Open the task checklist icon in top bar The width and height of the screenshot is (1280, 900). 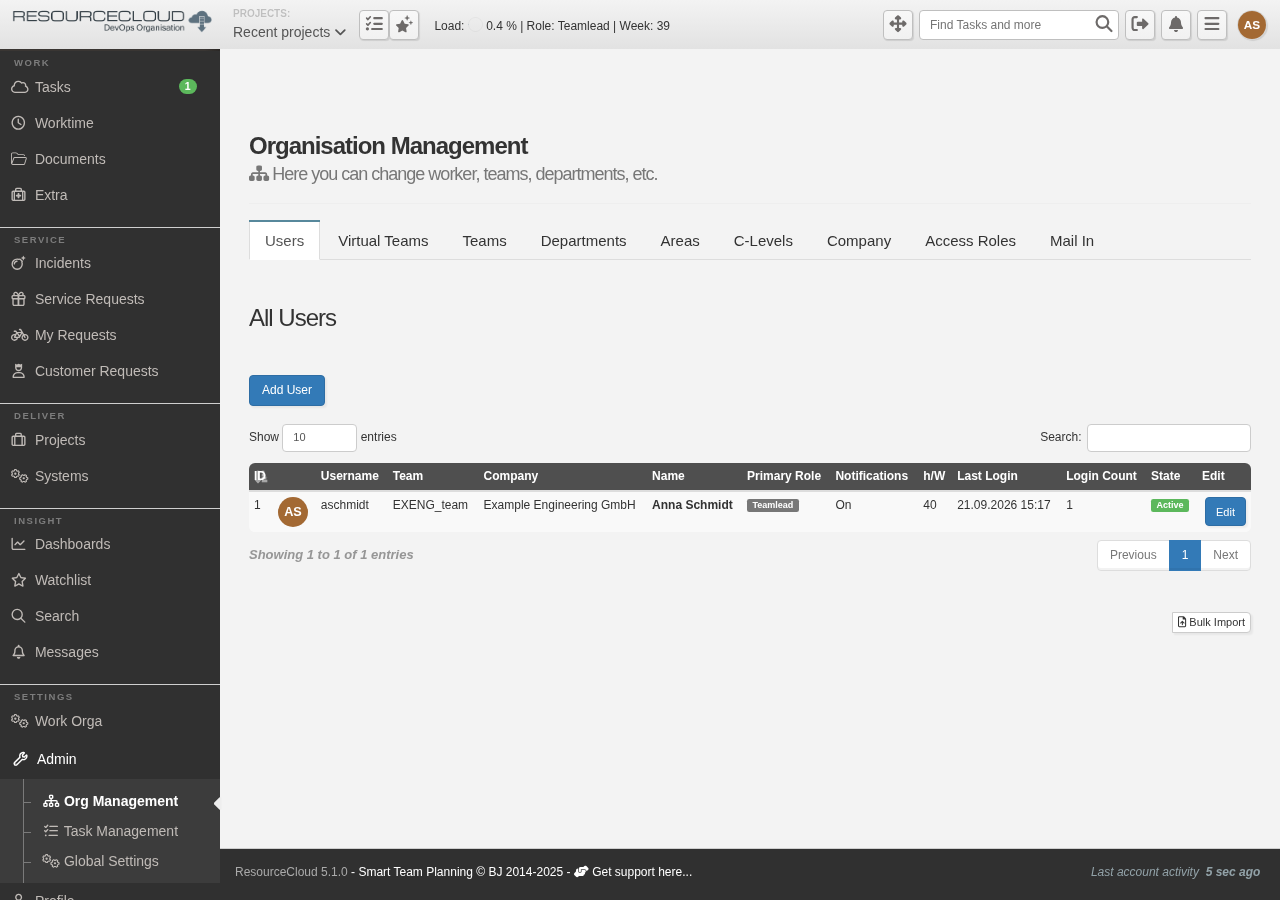(374, 25)
